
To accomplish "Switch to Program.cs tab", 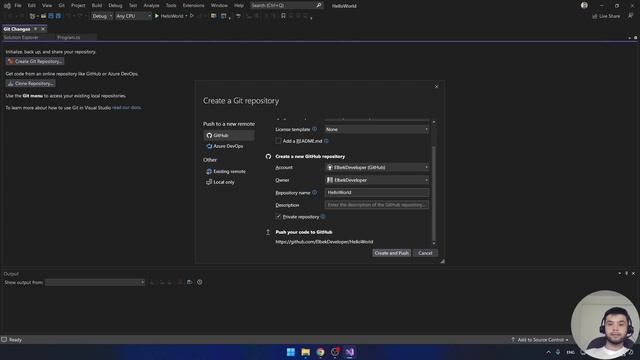I will [69, 37].
